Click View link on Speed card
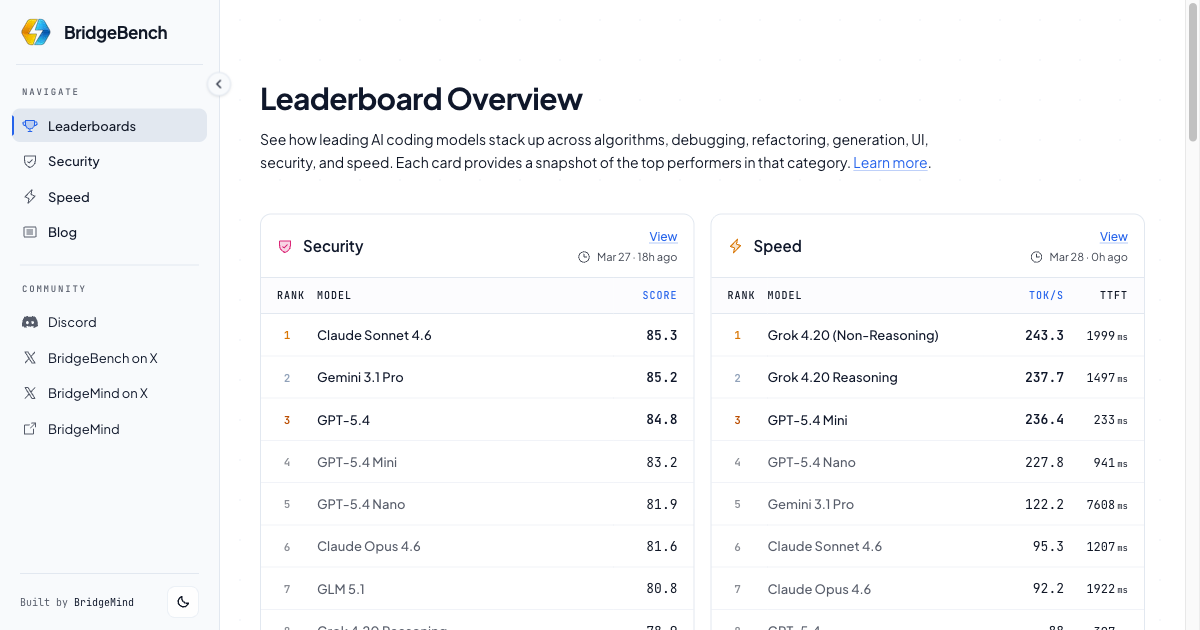The width and height of the screenshot is (1200, 630). pos(1113,237)
